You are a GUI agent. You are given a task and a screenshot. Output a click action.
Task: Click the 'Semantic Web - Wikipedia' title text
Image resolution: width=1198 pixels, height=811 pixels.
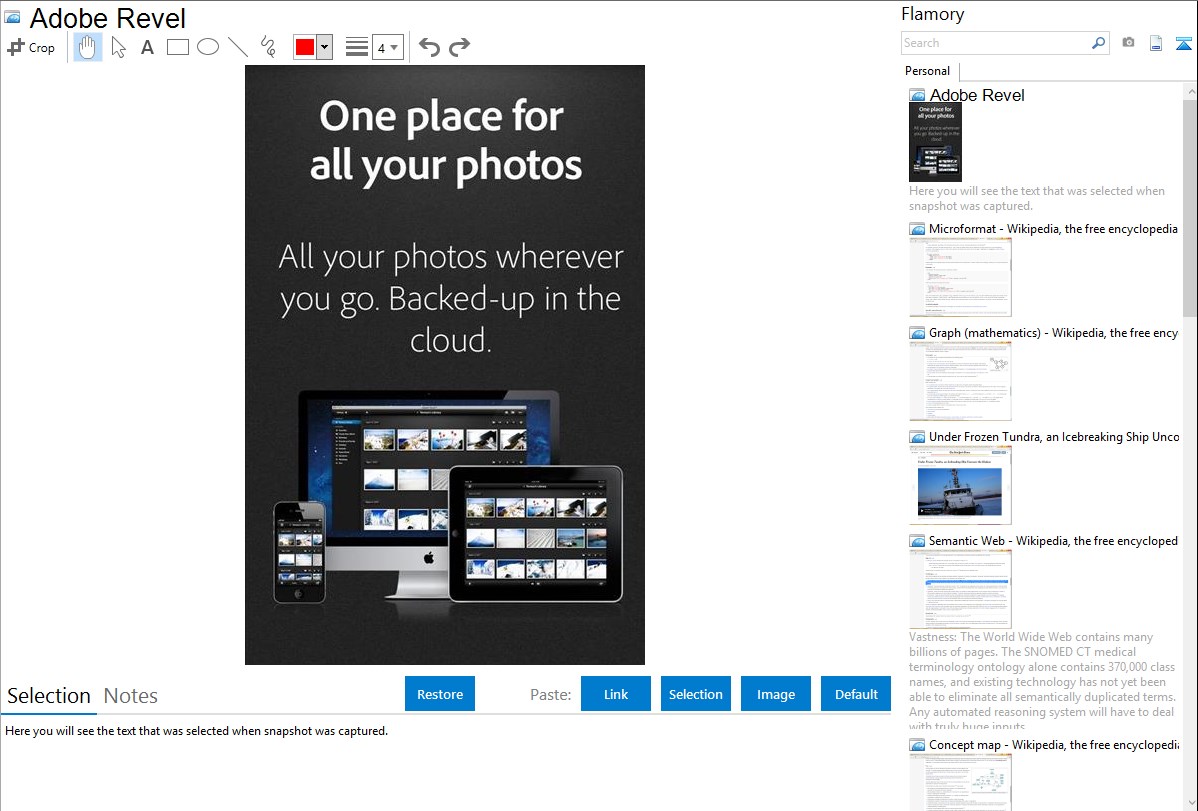[x=1053, y=540]
